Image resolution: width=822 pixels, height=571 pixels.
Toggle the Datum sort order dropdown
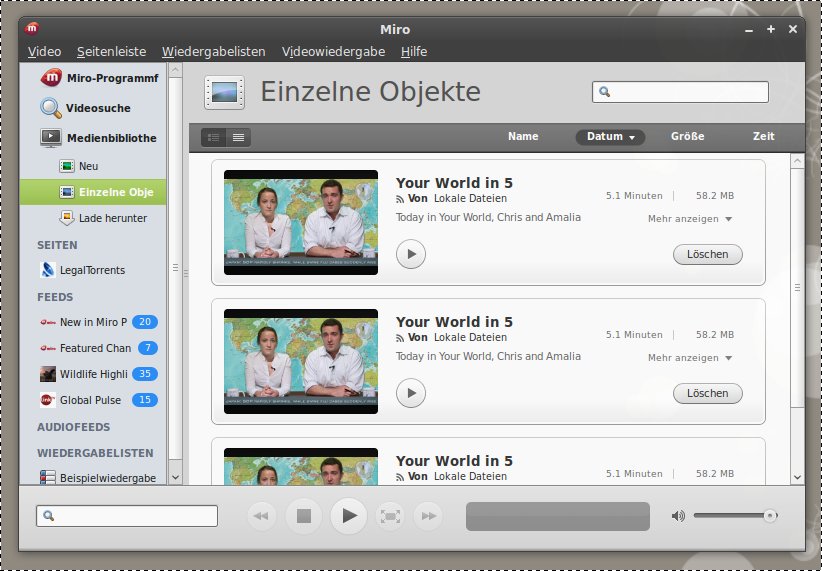coord(610,137)
